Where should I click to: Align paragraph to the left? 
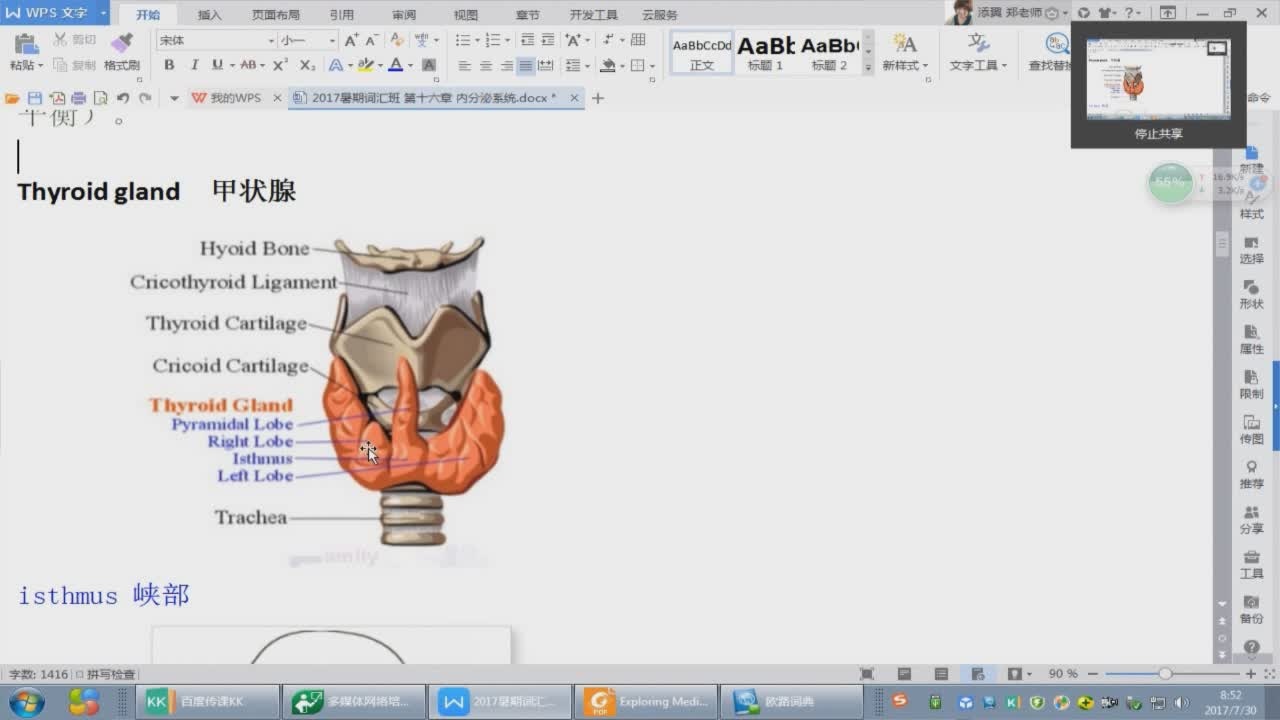(465, 65)
